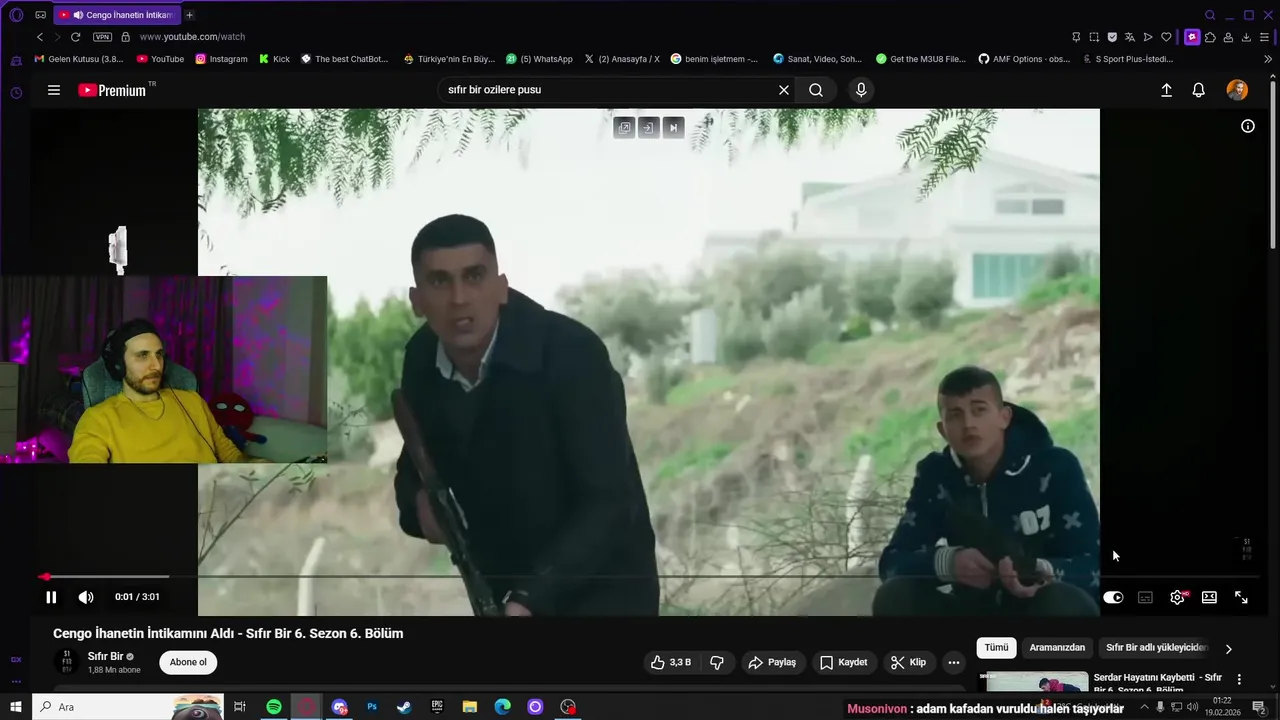This screenshot has height=720, width=1280.
Task: Open the WhatsApp bookmark
Action: tap(539, 59)
